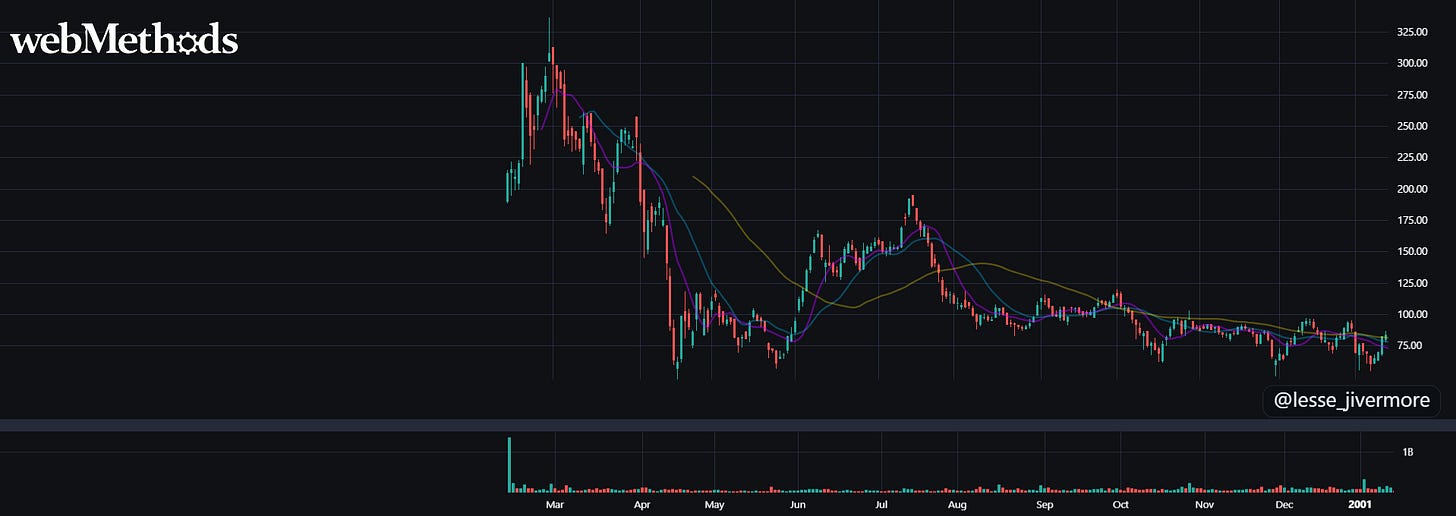Click the 250.00 price level label
The width and height of the screenshot is (1456, 516).
[x=1411, y=126]
